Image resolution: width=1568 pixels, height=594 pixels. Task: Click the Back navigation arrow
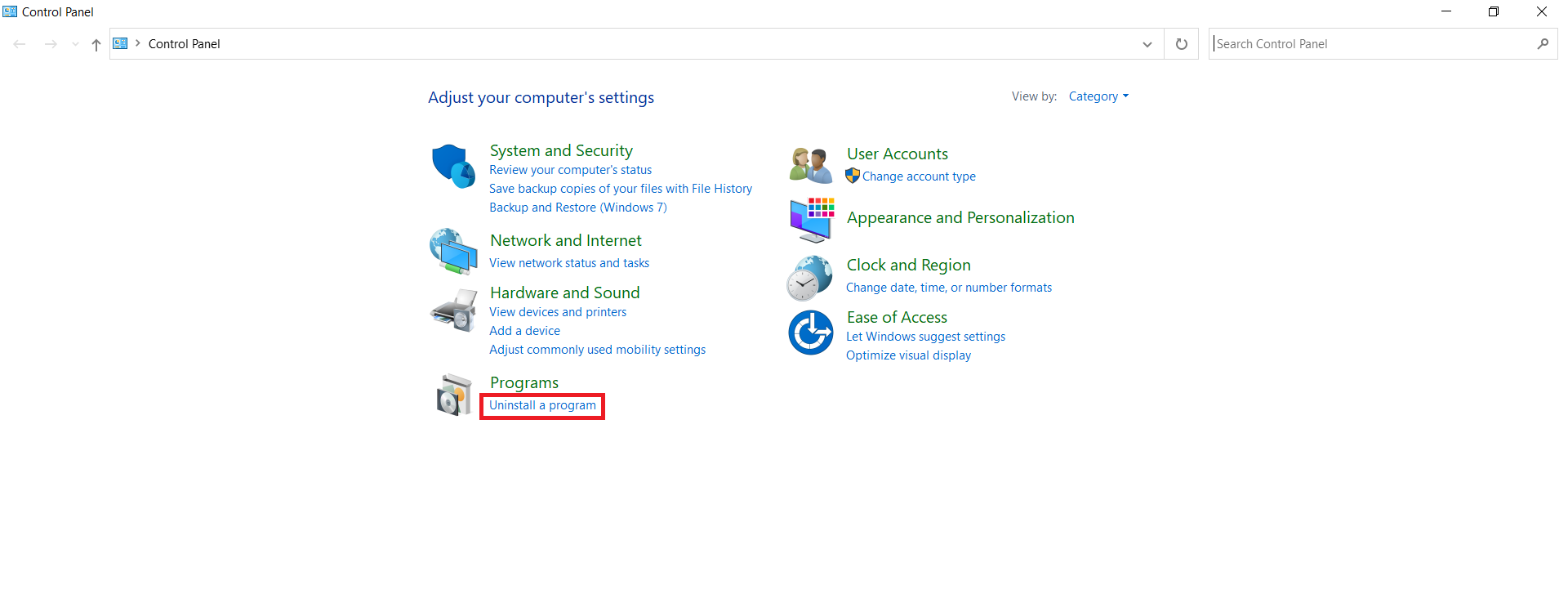tap(20, 44)
